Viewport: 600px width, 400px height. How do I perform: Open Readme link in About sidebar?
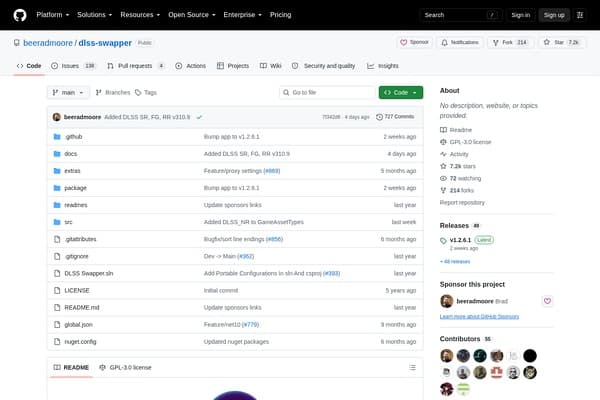[x=456, y=130]
